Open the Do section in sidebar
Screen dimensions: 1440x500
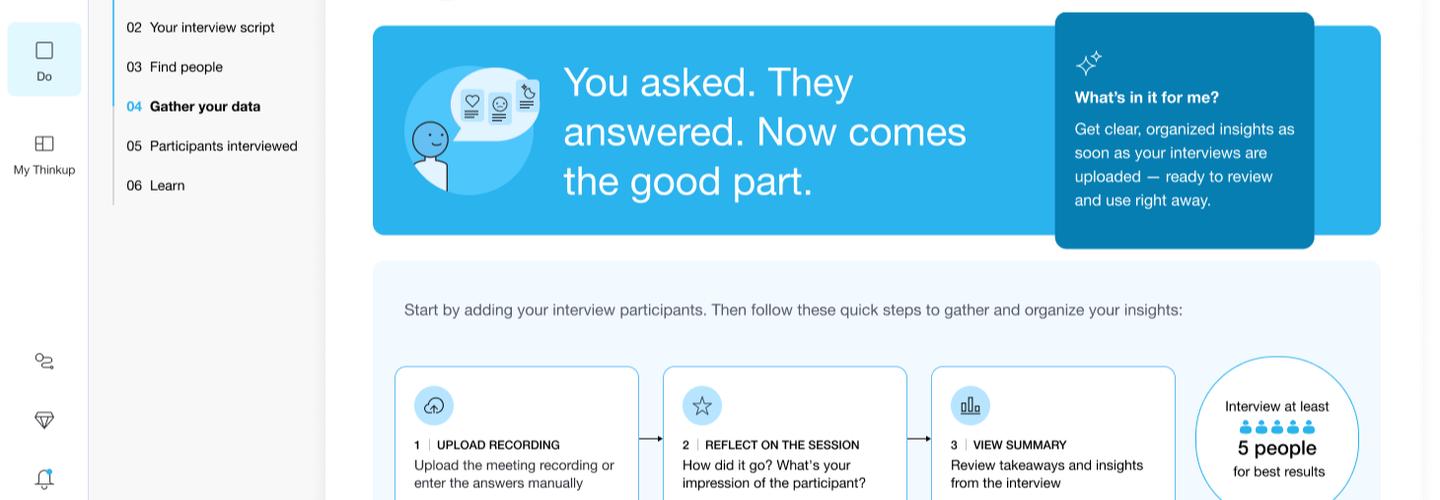coord(44,59)
